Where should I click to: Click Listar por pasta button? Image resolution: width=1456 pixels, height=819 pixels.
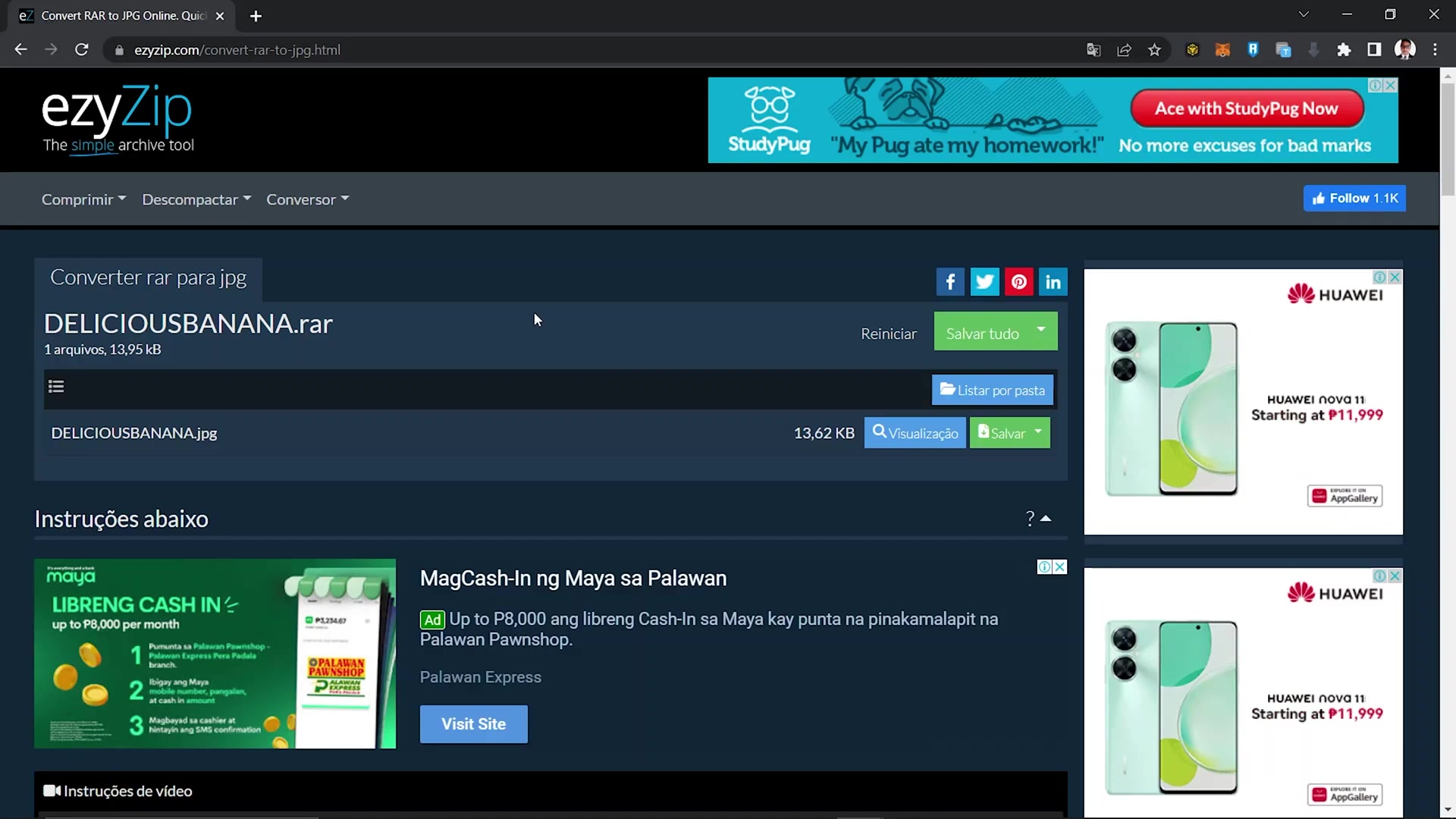click(993, 390)
